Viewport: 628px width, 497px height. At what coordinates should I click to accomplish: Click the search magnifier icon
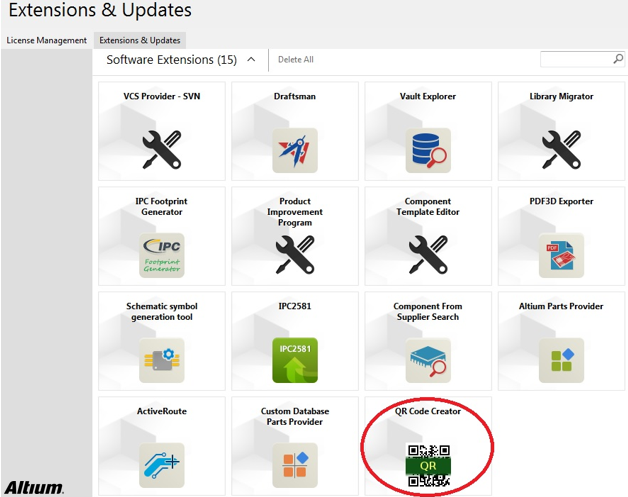point(618,59)
